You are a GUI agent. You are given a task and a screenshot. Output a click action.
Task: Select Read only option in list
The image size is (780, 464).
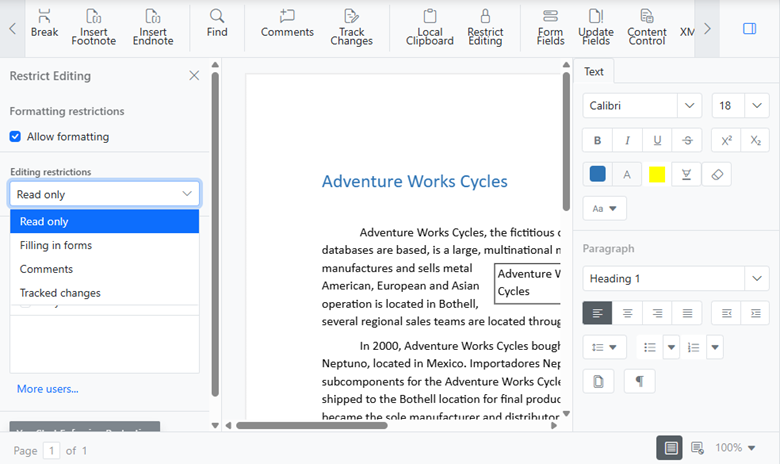pyautogui.click(x=104, y=221)
